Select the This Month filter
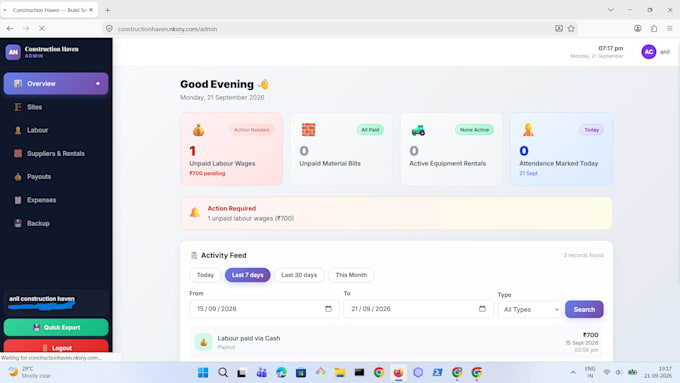 (x=351, y=275)
